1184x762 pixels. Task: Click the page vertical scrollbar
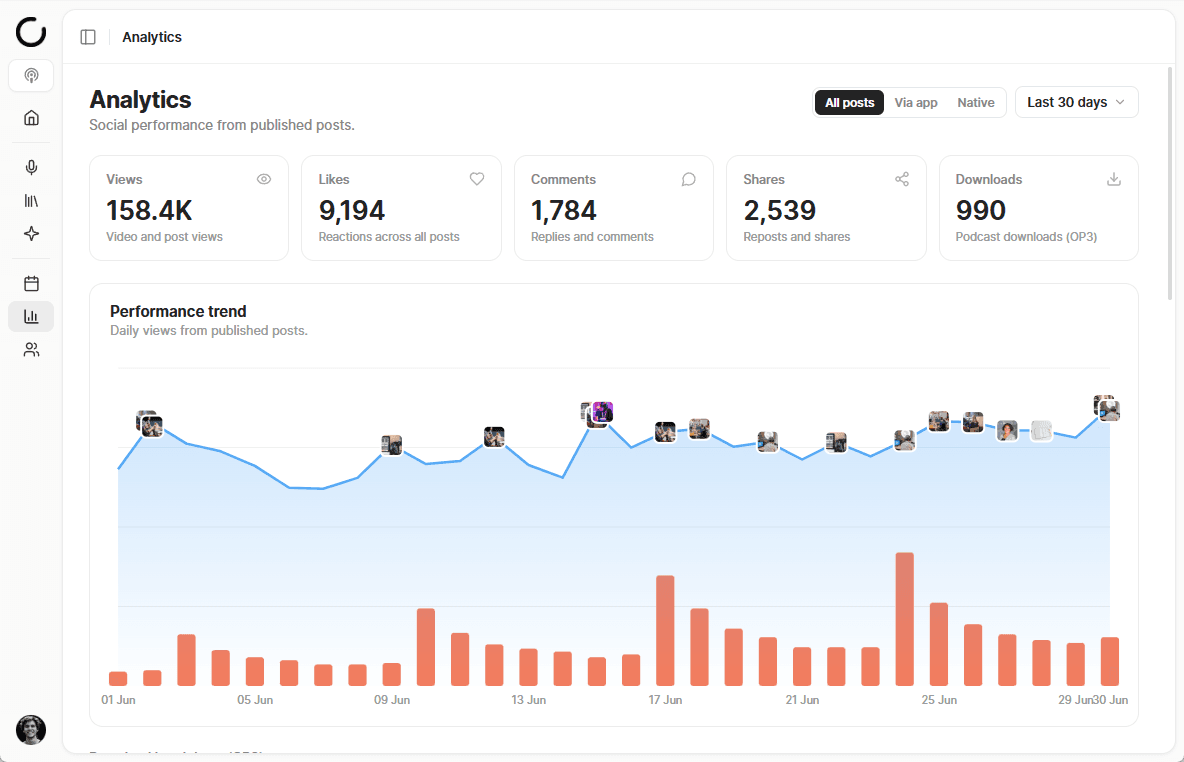coord(1170,185)
